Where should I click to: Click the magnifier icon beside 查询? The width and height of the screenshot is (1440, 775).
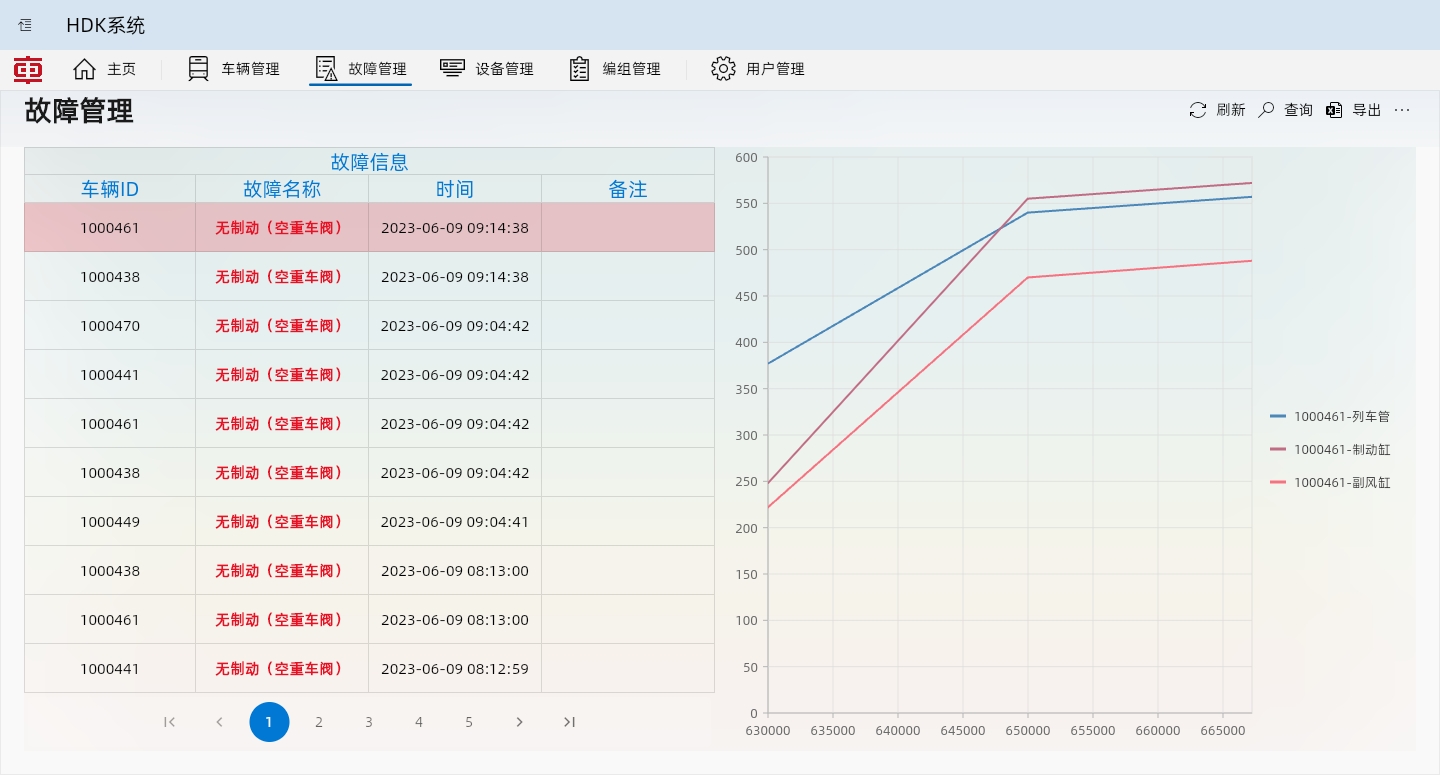point(1266,110)
